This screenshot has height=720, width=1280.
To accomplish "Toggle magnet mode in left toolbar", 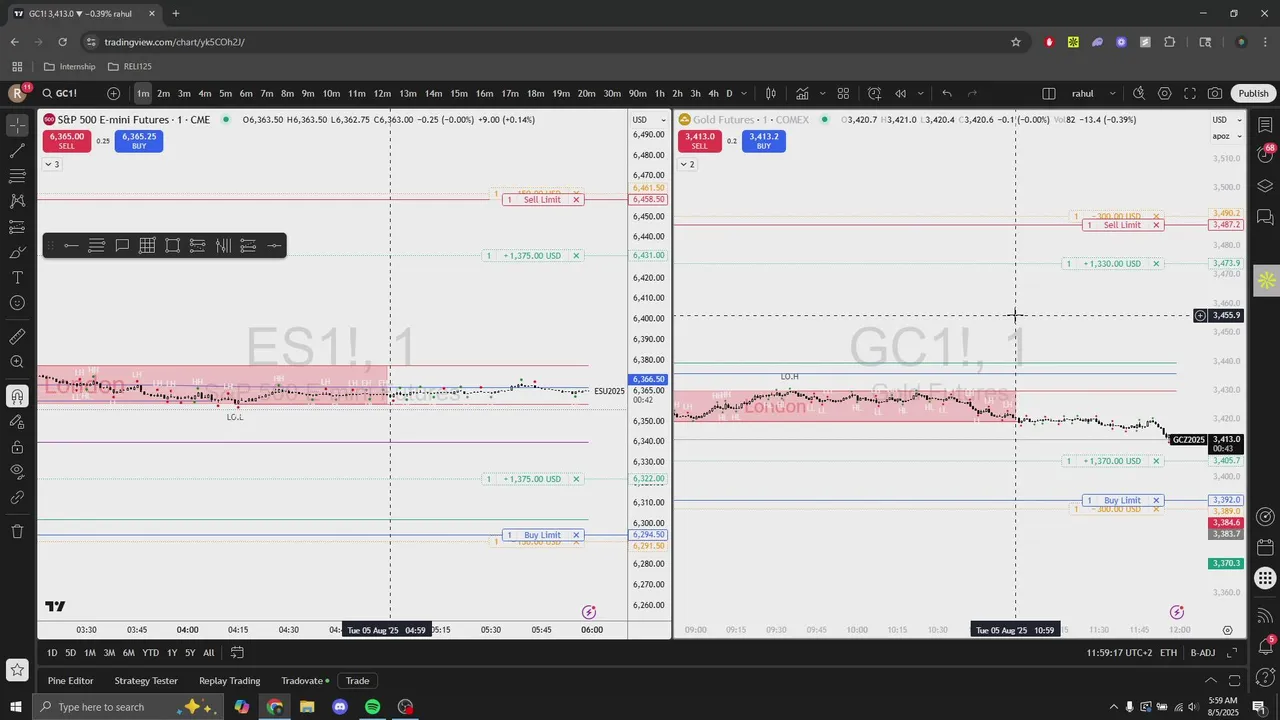I will tap(17, 396).
